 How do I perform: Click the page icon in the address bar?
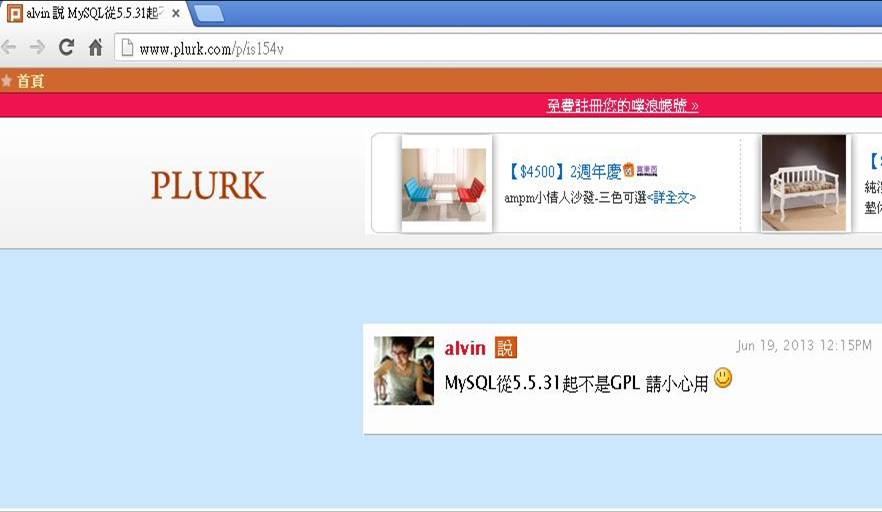pyautogui.click(x=128, y=48)
